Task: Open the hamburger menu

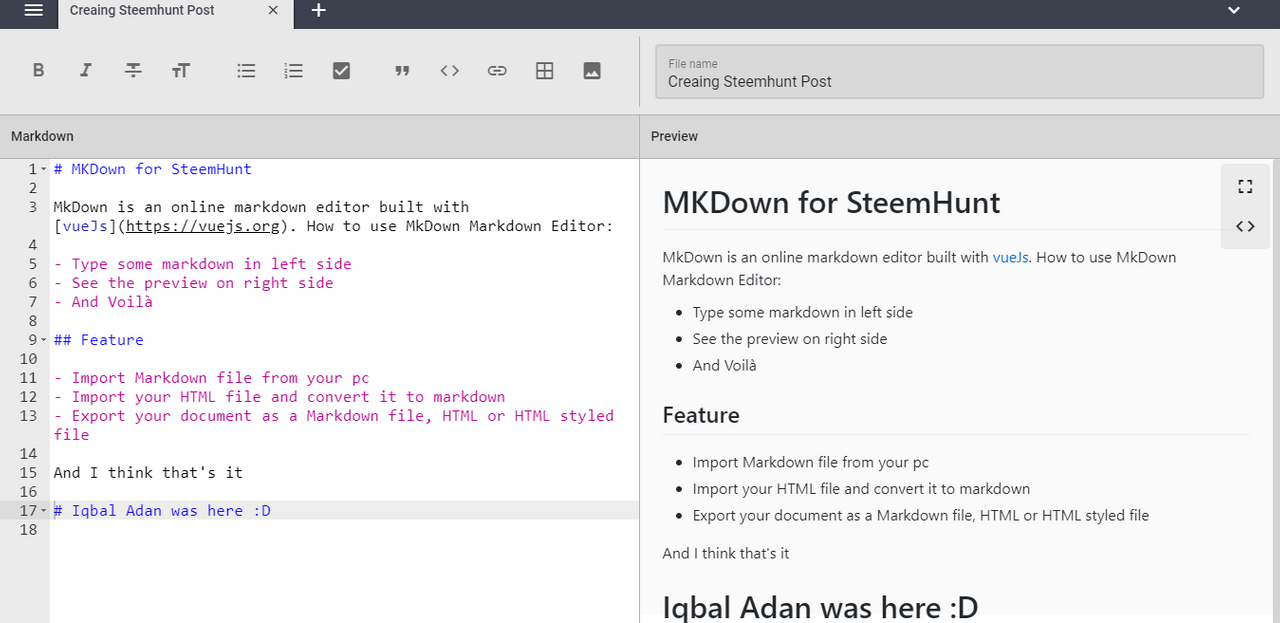Action: point(33,10)
